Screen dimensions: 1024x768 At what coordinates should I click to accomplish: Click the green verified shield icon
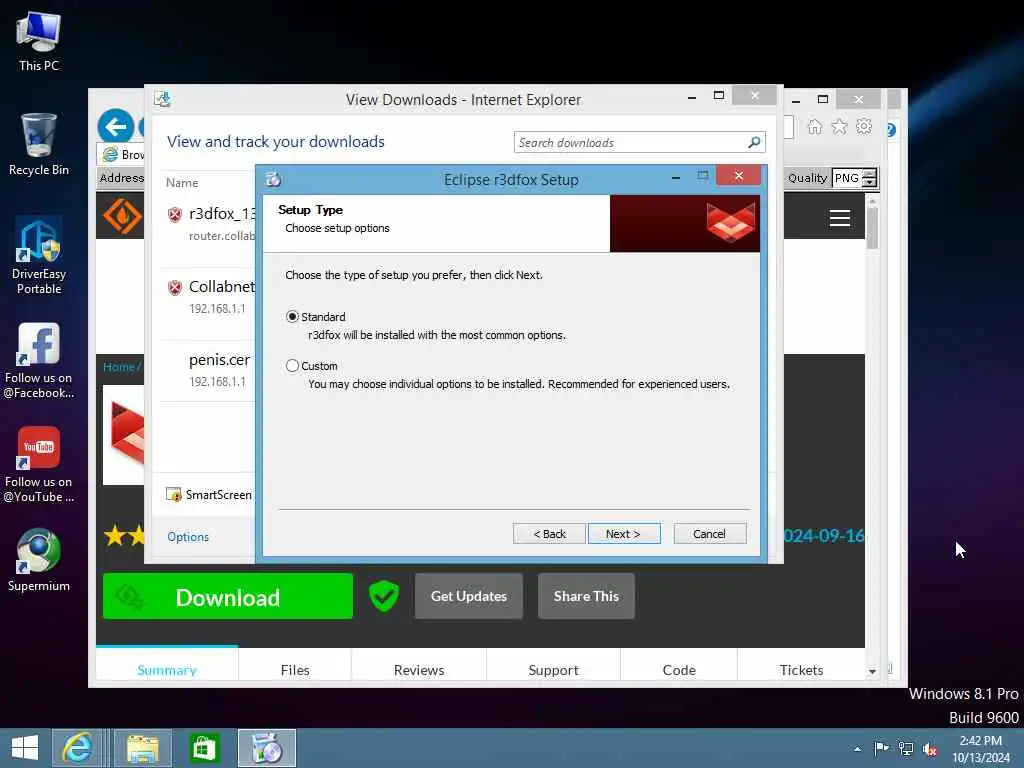click(x=384, y=596)
